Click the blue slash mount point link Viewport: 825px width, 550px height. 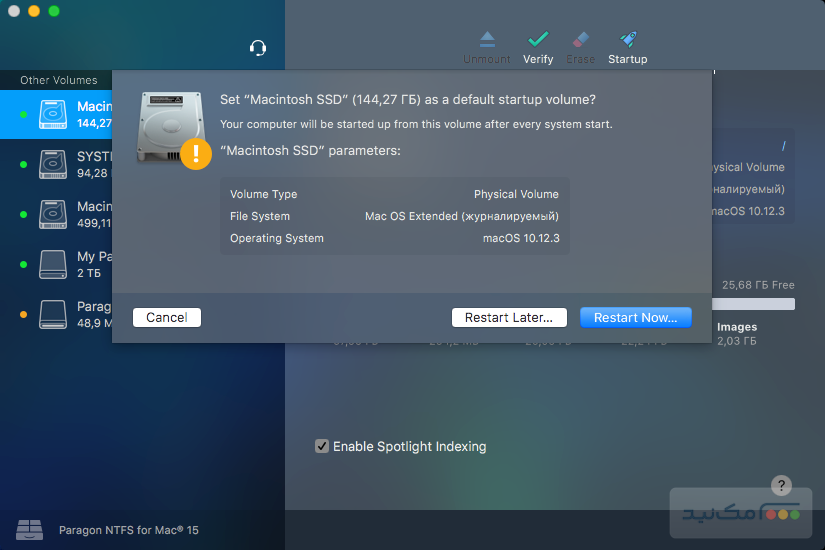[x=783, y=146]
